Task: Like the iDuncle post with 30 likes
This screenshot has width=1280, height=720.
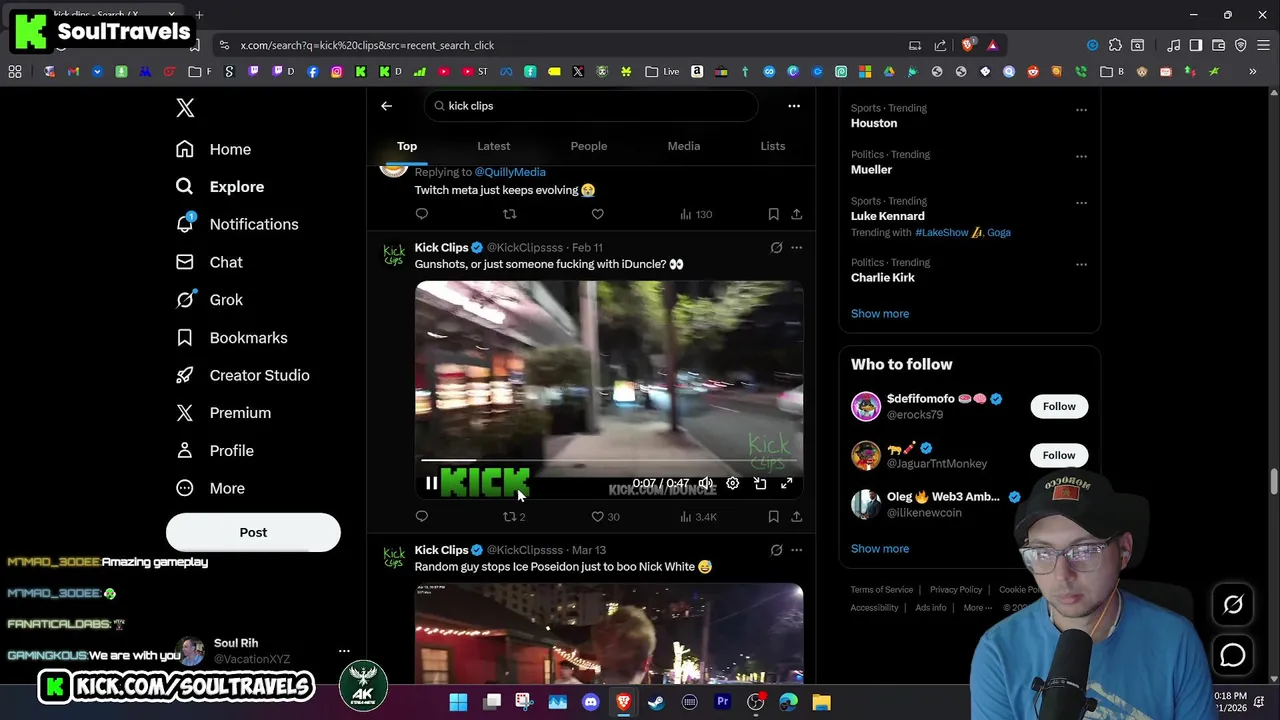Action: pos(606,517)
